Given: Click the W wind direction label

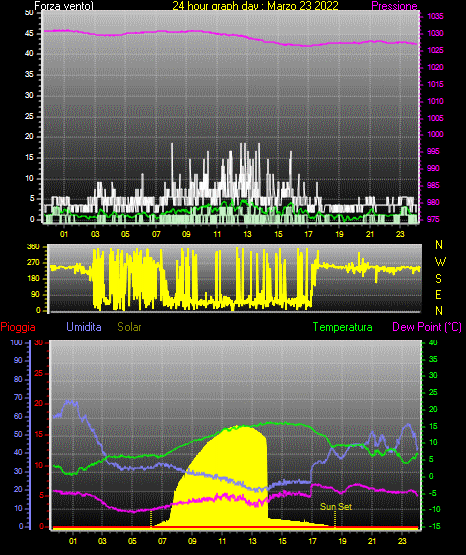Looking at the screenshot, I should (x=440, y=262).
